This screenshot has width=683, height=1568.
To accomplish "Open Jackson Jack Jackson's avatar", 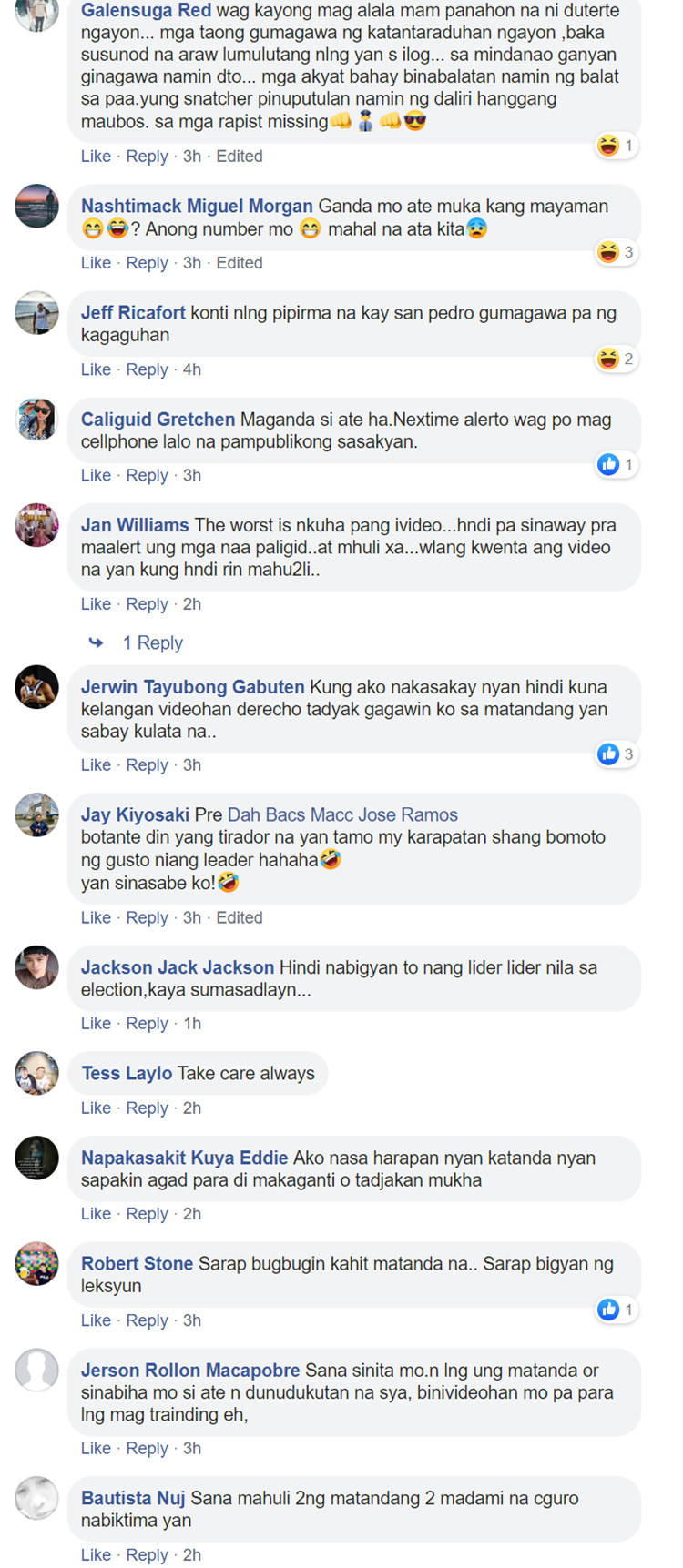I will 37,967.
